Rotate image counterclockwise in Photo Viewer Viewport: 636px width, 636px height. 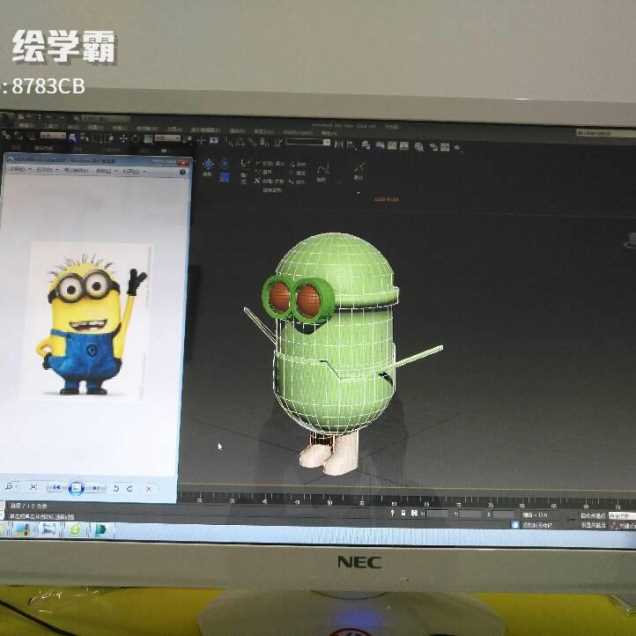[x=116, y=488]
